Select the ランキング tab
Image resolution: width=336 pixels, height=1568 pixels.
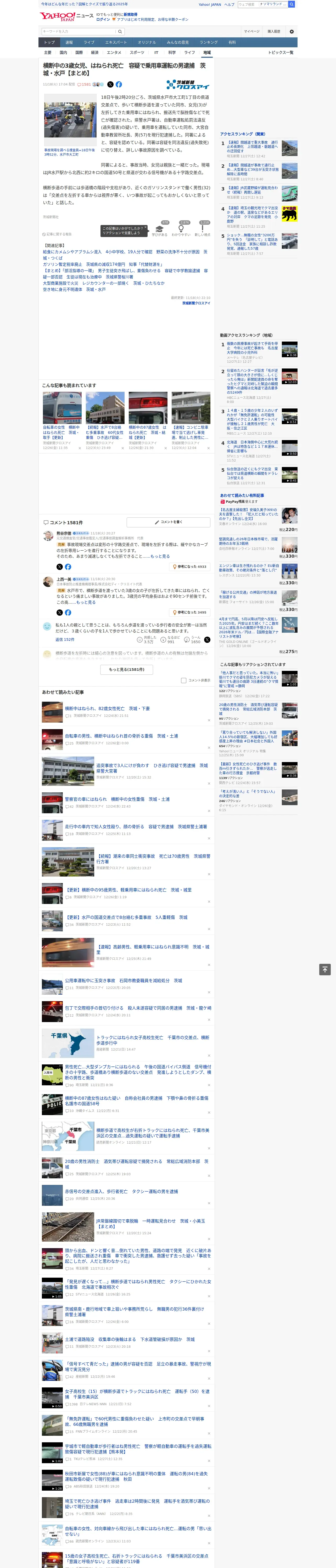209,42
